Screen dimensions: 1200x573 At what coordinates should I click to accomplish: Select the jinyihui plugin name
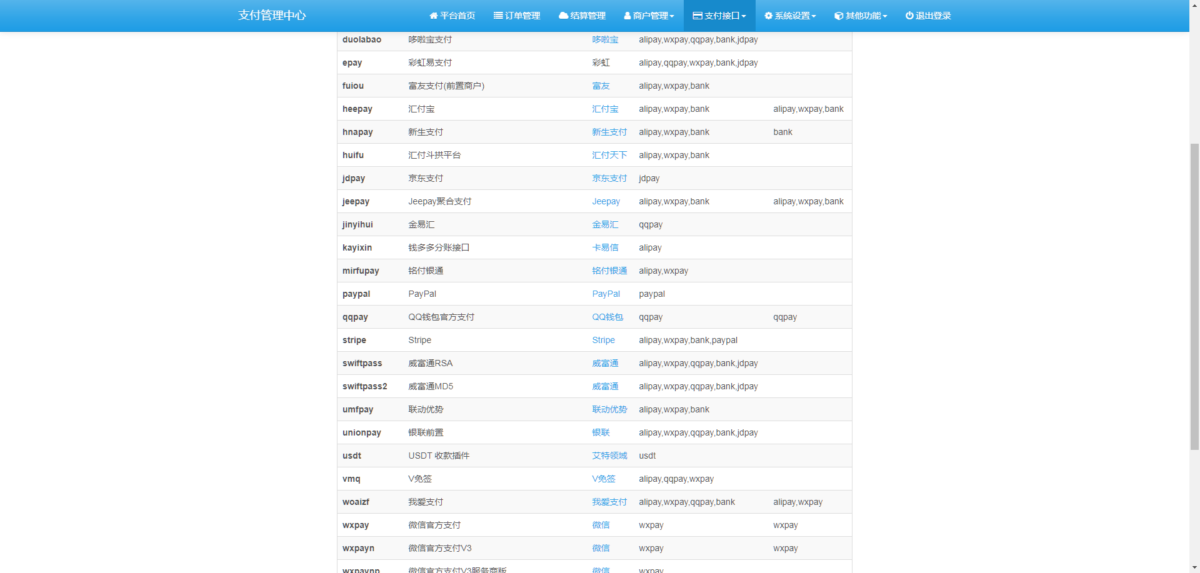click(359, 224)
